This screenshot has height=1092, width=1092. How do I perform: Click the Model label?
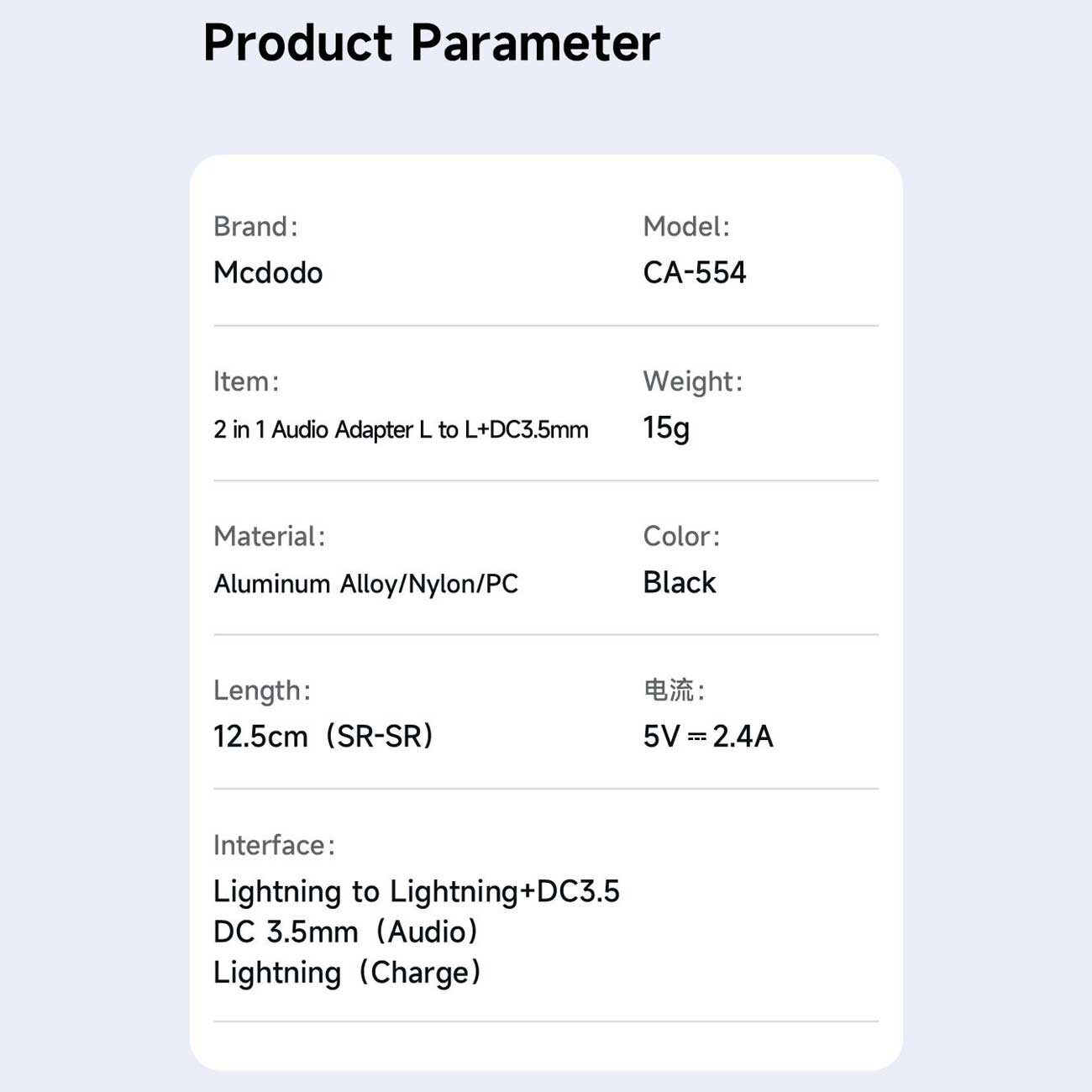(686, 227)
